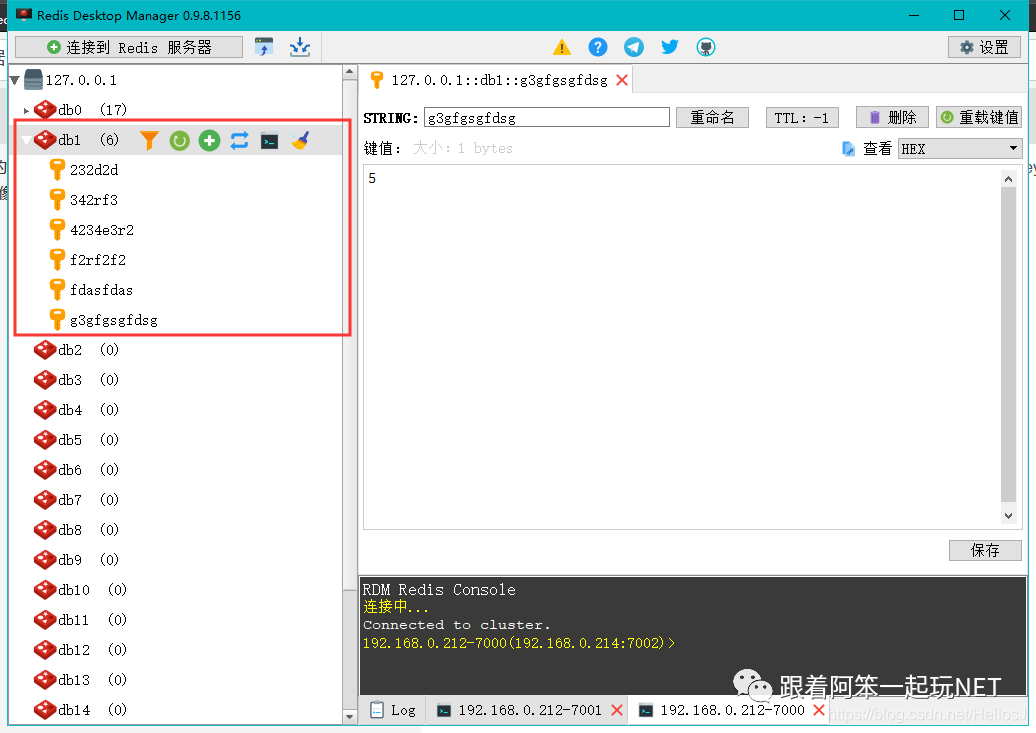Image resolution: width=1036 pixels, height=733 pixels.
Task: Open the HEX view format dropdown
Action: [x=960, y=149]
